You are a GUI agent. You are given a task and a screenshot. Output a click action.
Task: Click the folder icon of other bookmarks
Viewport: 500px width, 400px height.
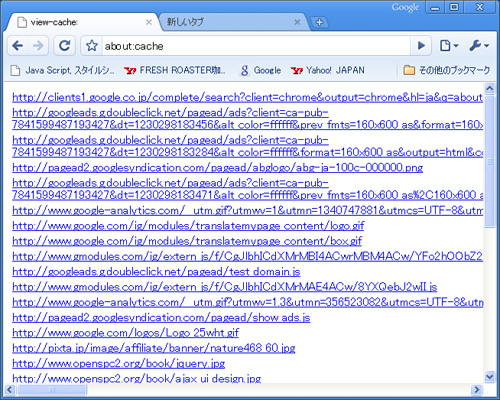pos(409,70)
